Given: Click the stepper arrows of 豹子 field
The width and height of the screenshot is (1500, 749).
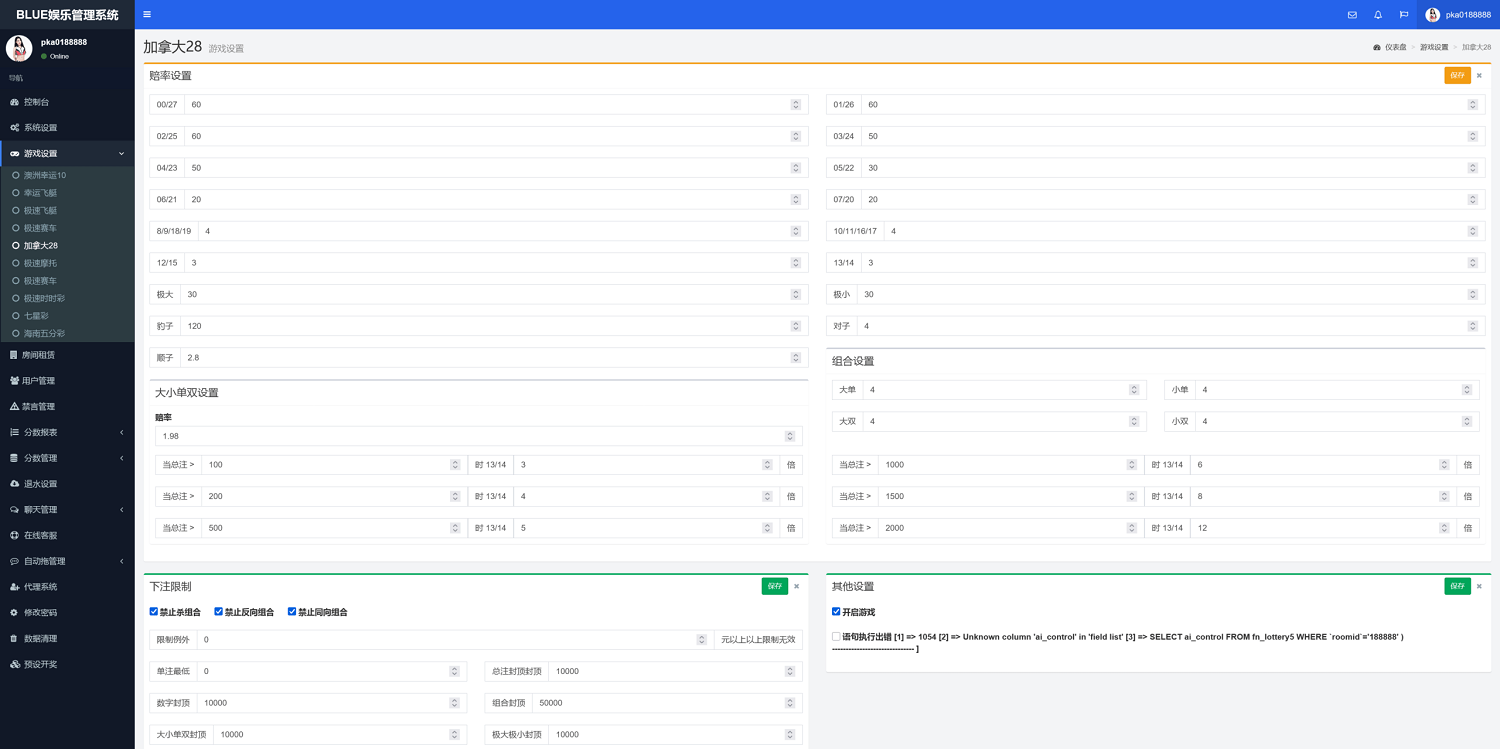Looking at the screenshot, I should [796, 326].
